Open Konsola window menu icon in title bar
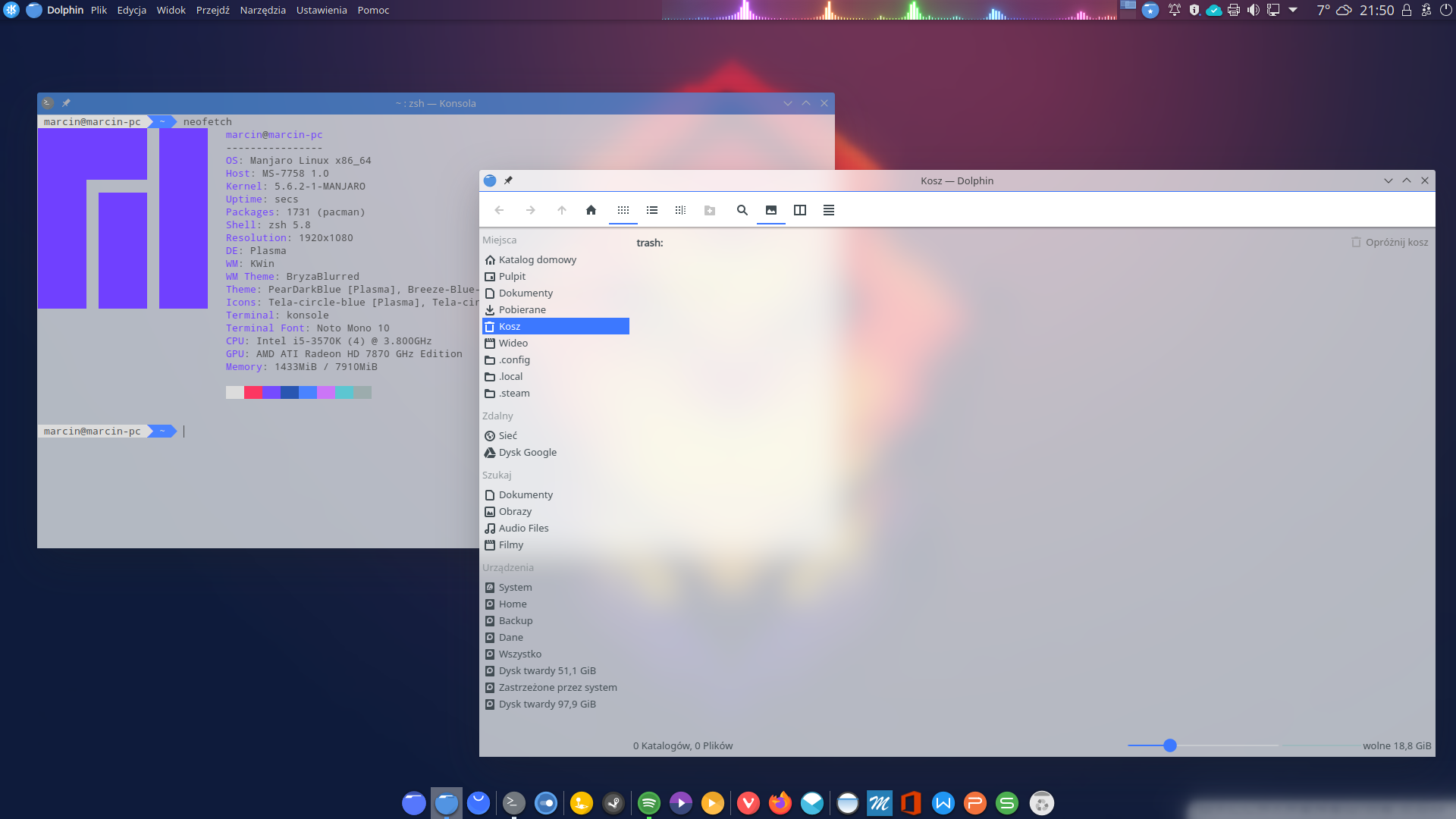Viewport: 1456px width, 819px height. point(48,103)
